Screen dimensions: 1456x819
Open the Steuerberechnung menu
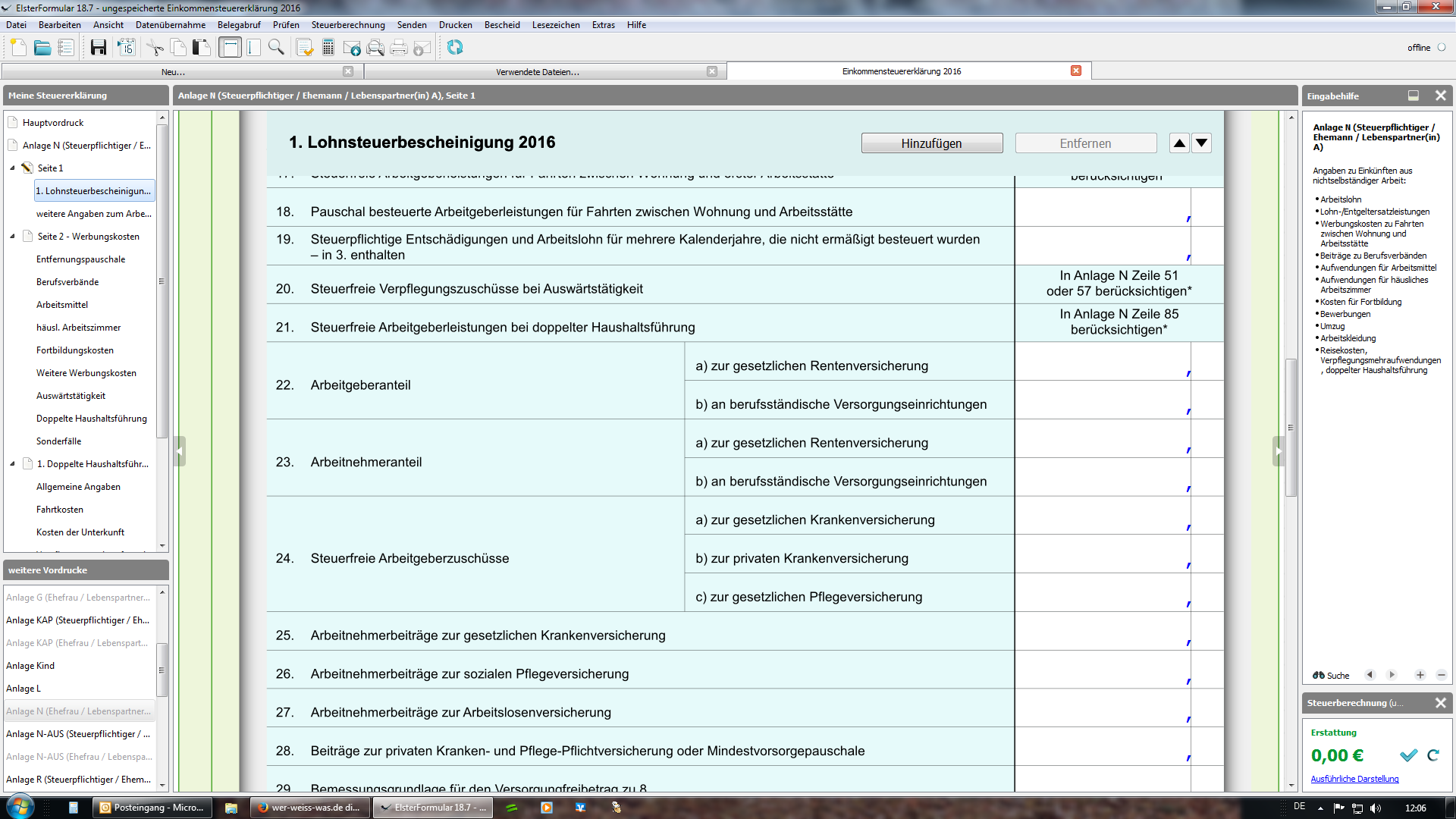[x=348, y=25]
